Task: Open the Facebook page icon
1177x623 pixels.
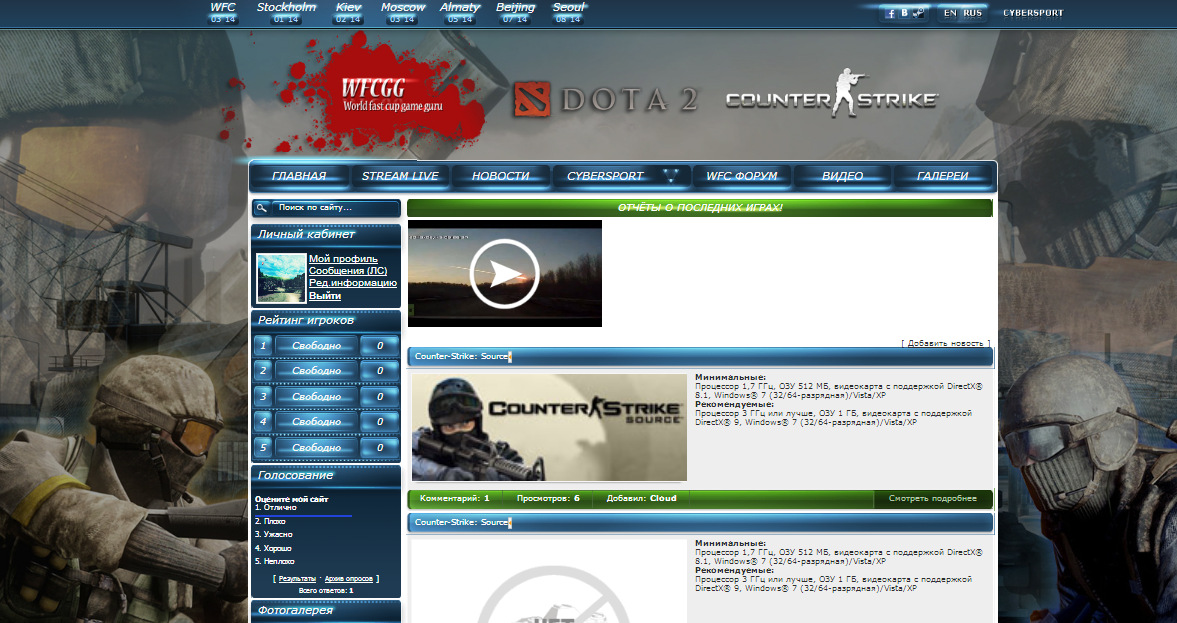Action: [x=890, y=14]
